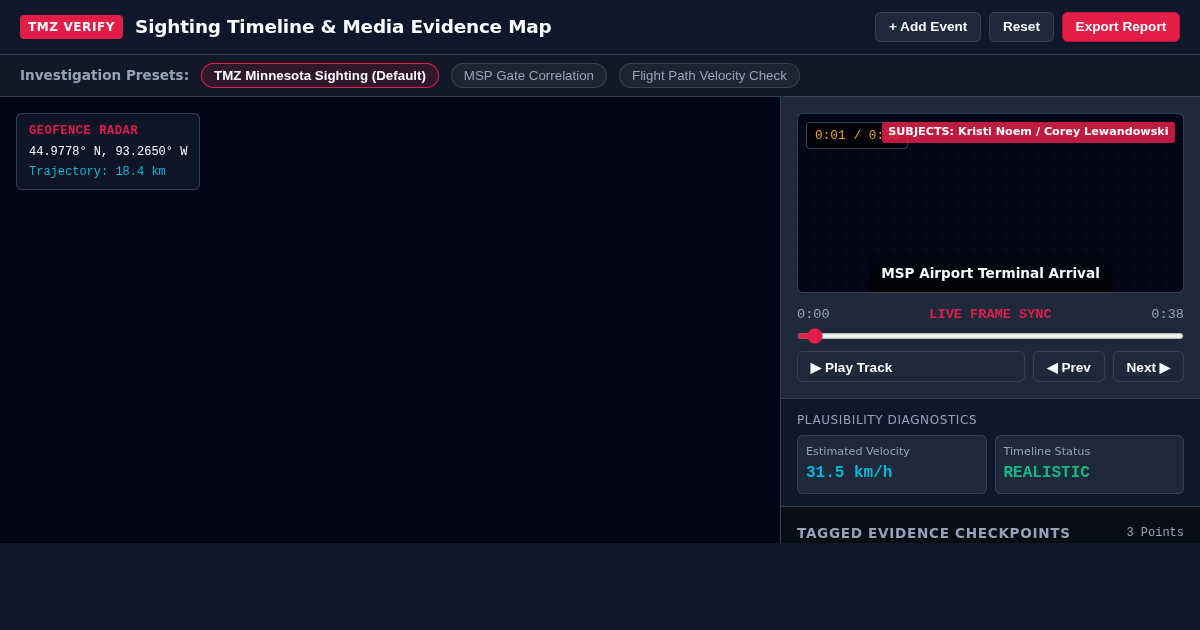The width and height of the screenshot is (1200, 630).
Task: Switch to MSP Gate Correlation preset
Action: coord(529,76)
